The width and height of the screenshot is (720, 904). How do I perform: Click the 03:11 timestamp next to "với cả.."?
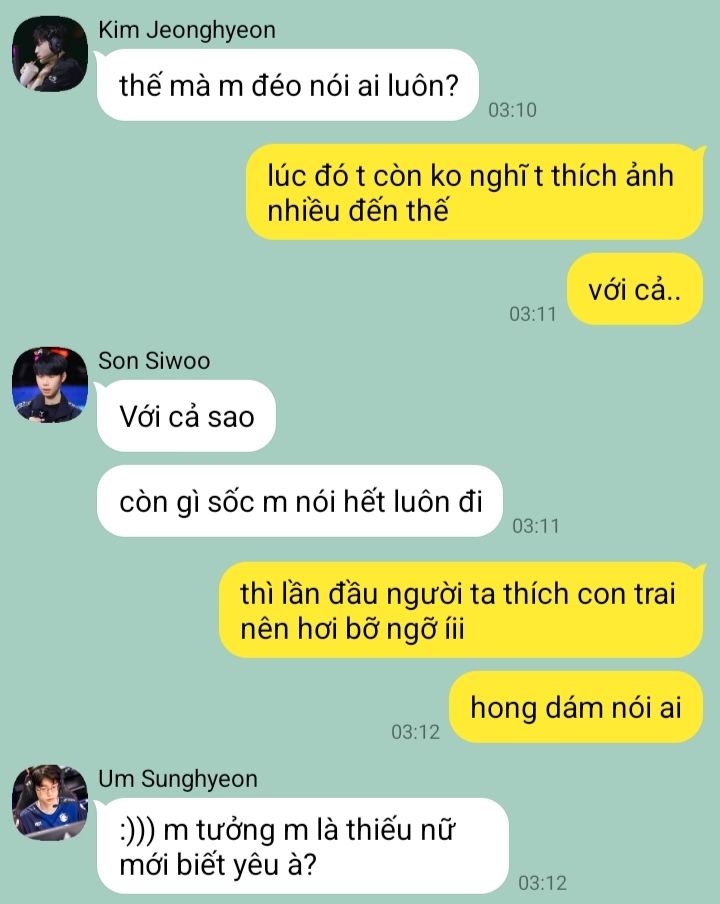coord(533,314)
